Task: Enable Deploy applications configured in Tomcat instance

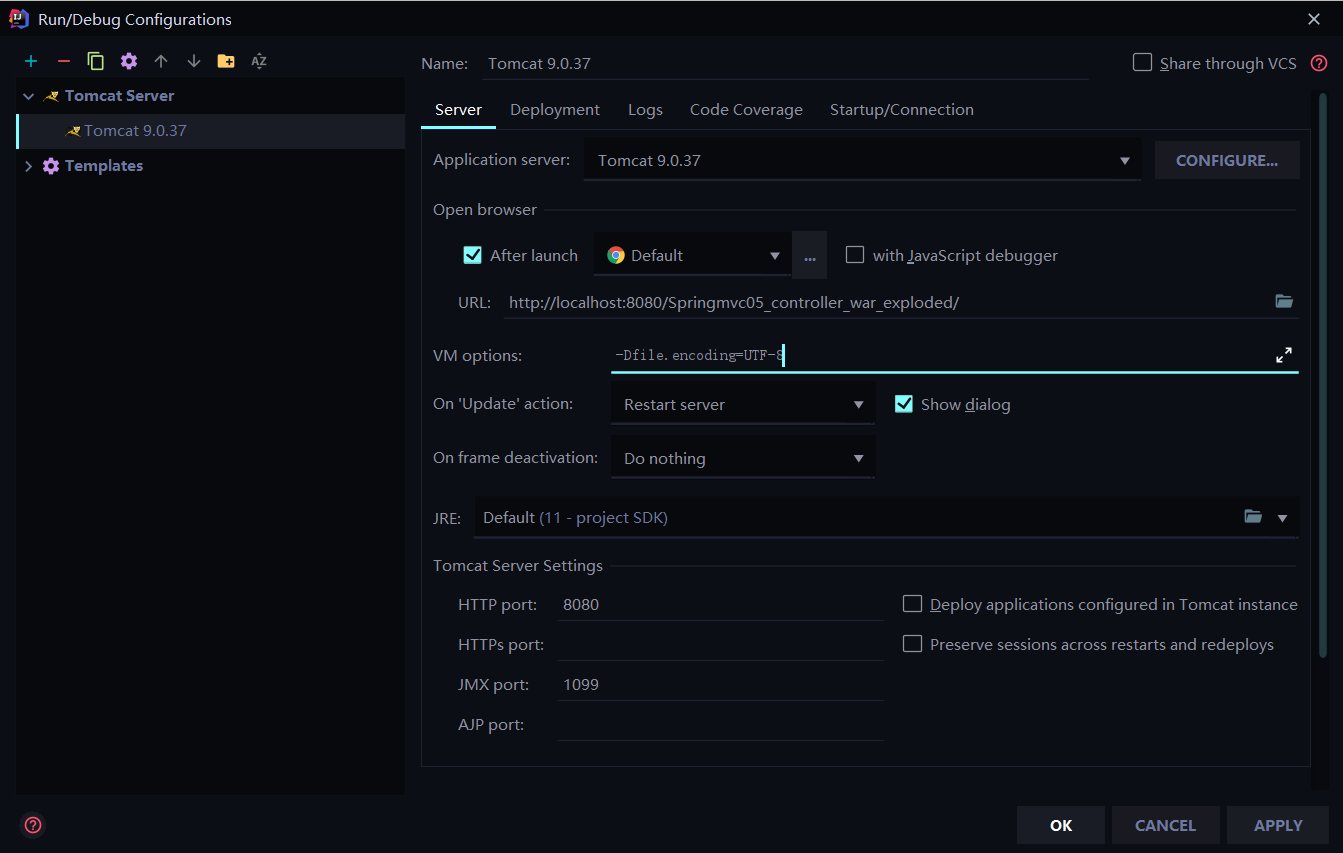Action: coord(912,604)
